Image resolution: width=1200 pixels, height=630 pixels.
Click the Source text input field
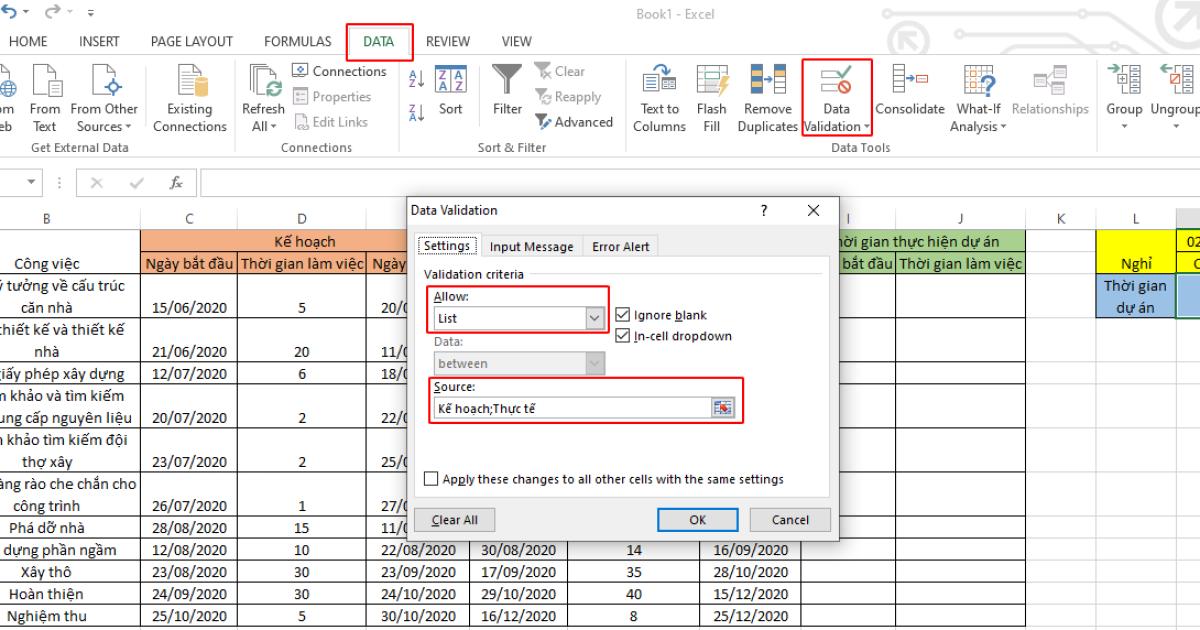click(570, 408)
